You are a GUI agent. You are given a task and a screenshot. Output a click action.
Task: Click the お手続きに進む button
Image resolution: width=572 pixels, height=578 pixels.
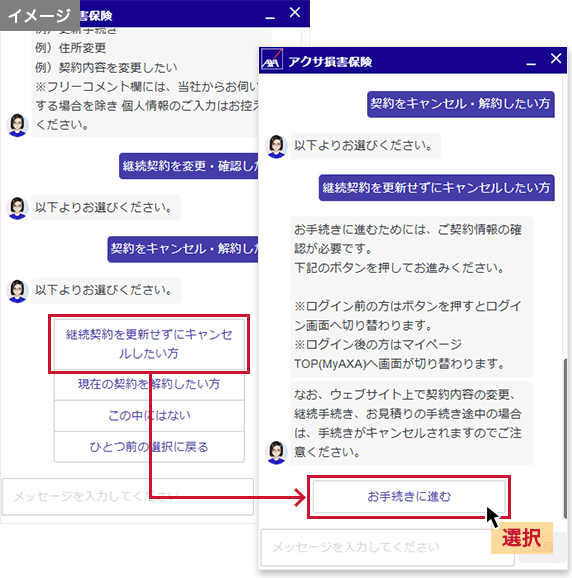[409, 497]
